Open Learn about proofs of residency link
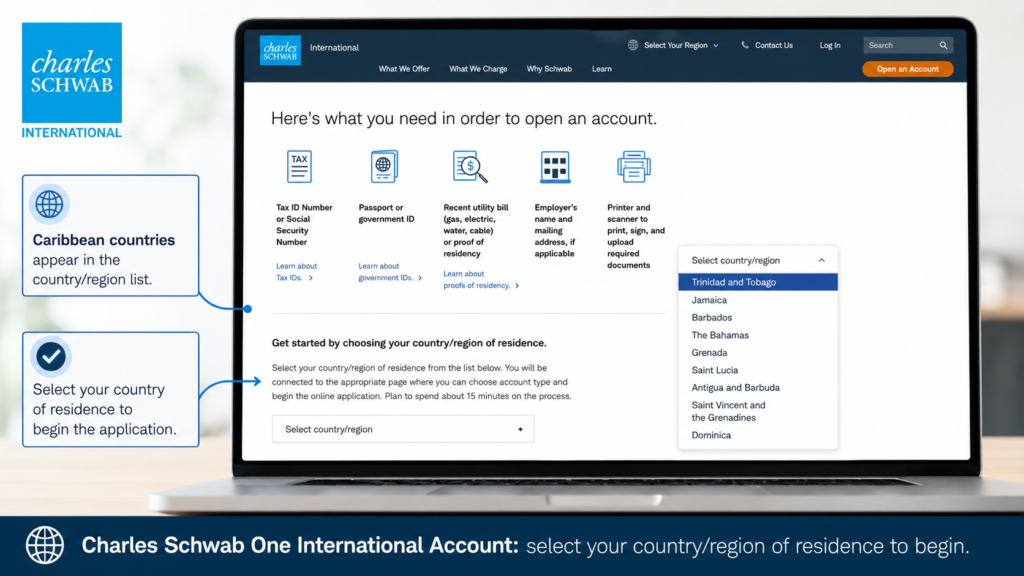Viewport: 1024px width, 576px height. pyautogui.click(x=481, y=280)
